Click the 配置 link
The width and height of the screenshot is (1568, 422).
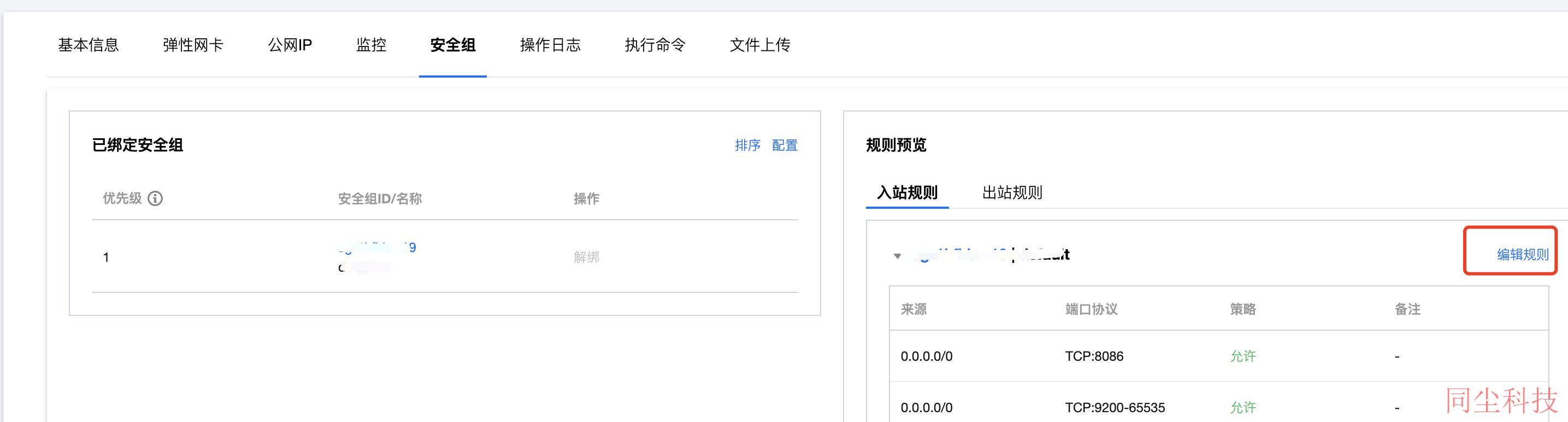point(785,145)
